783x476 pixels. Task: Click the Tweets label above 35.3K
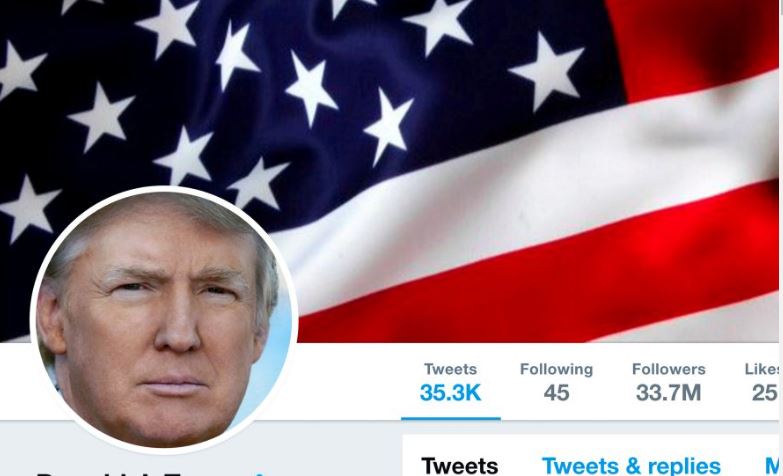click(450, 369)
